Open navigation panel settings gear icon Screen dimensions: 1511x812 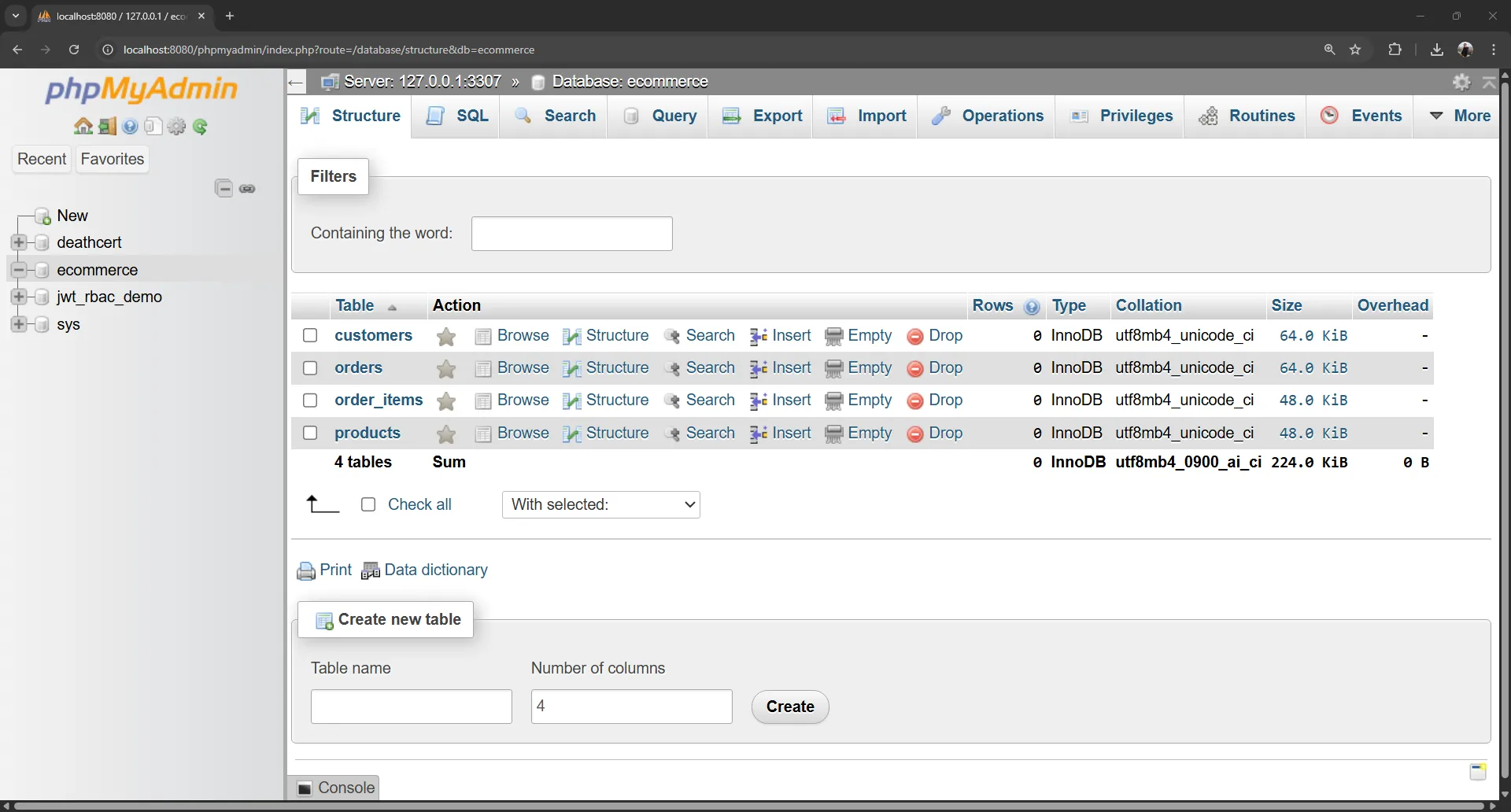click(177, 126)
